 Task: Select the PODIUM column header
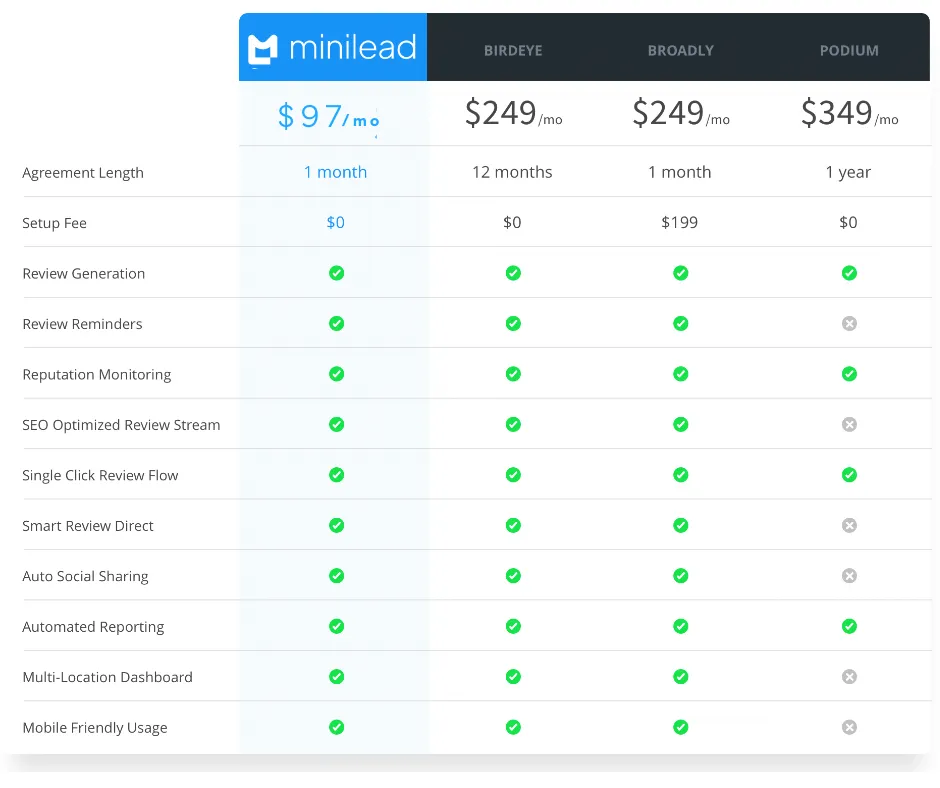pos(849,50)
